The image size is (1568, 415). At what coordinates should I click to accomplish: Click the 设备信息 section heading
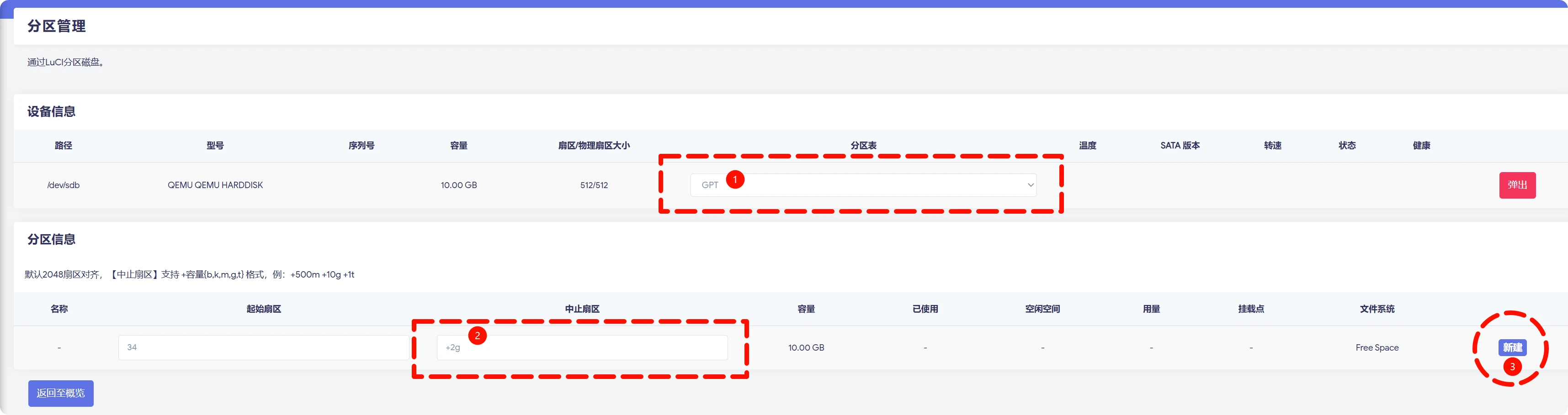point(51,111)
